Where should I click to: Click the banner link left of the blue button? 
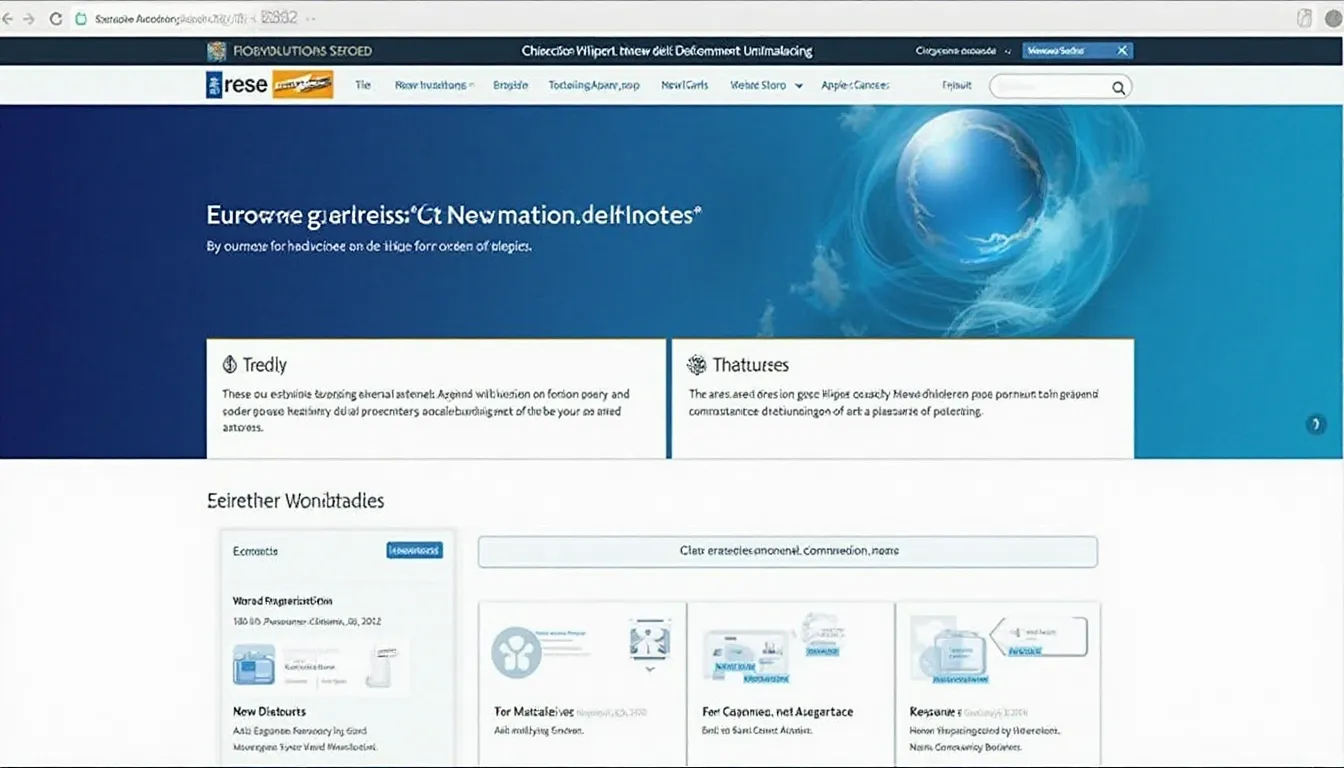point(956,50)
